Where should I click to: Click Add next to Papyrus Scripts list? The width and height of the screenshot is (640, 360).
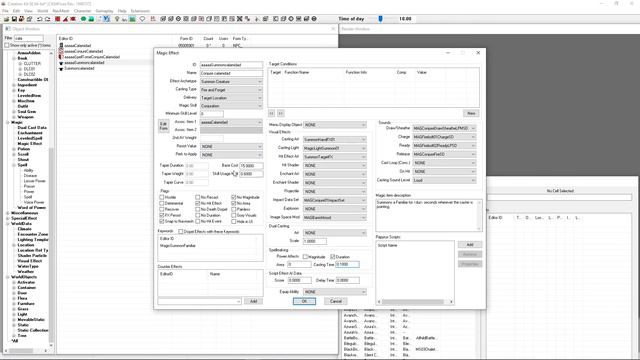470,245
